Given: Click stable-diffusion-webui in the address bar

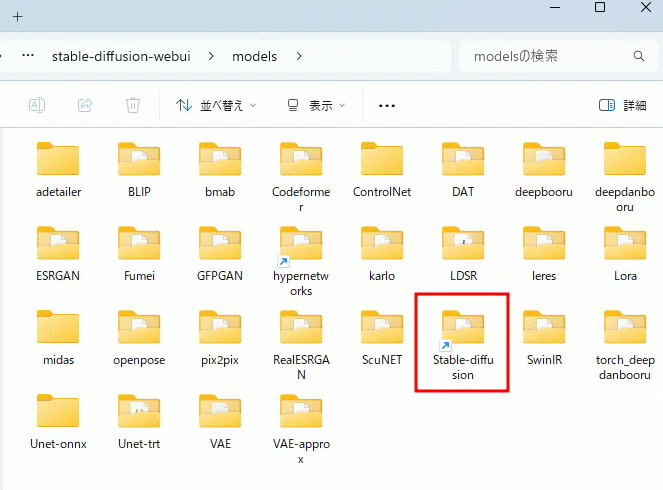Looking at the screenshot, I should tap(121, 56).
